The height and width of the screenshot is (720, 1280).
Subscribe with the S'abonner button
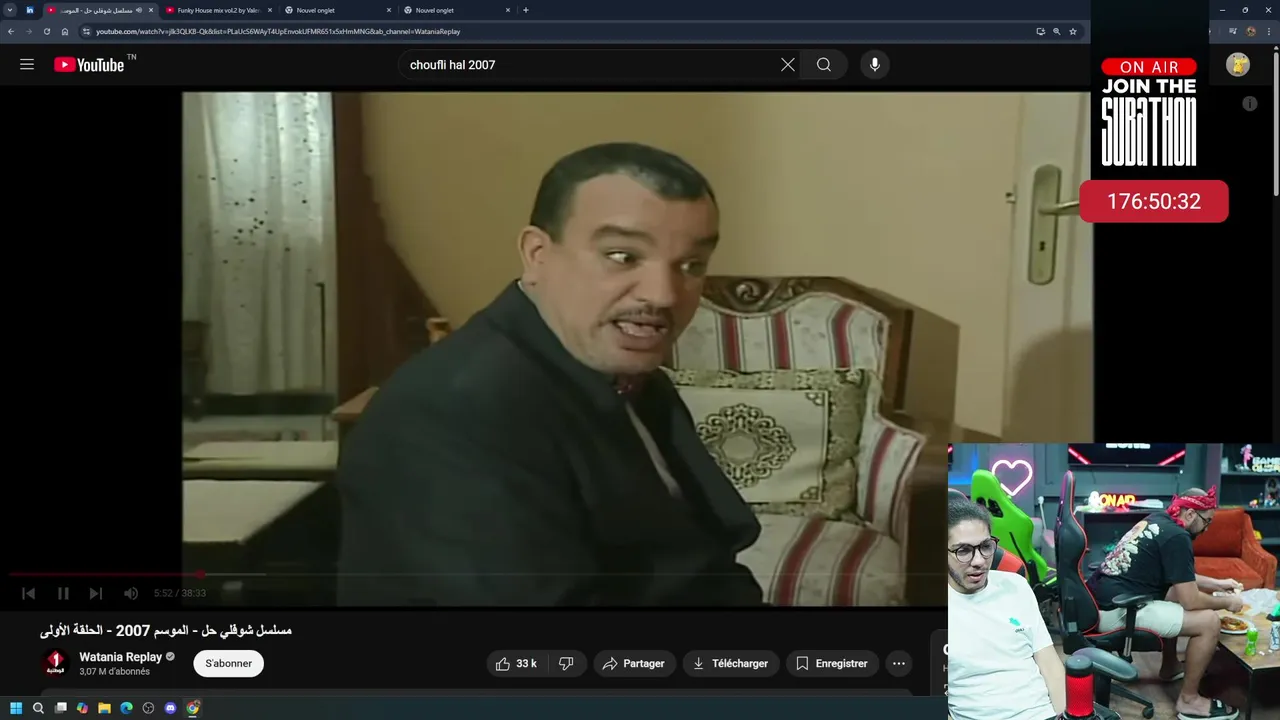(x=228, y=663)
